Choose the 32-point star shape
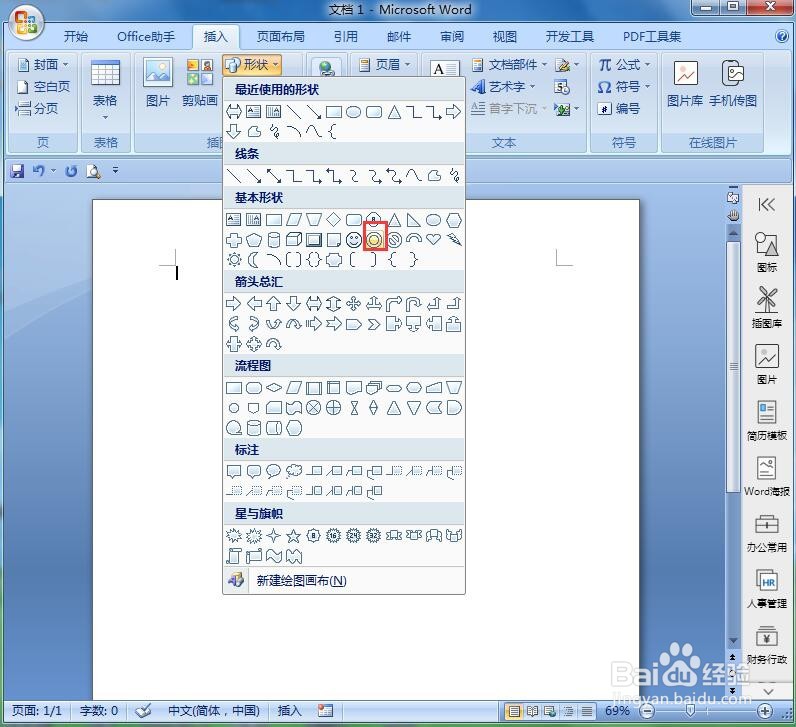Image resolution: width=796 pixels, height=727 pixels. [x=373, y=535]
